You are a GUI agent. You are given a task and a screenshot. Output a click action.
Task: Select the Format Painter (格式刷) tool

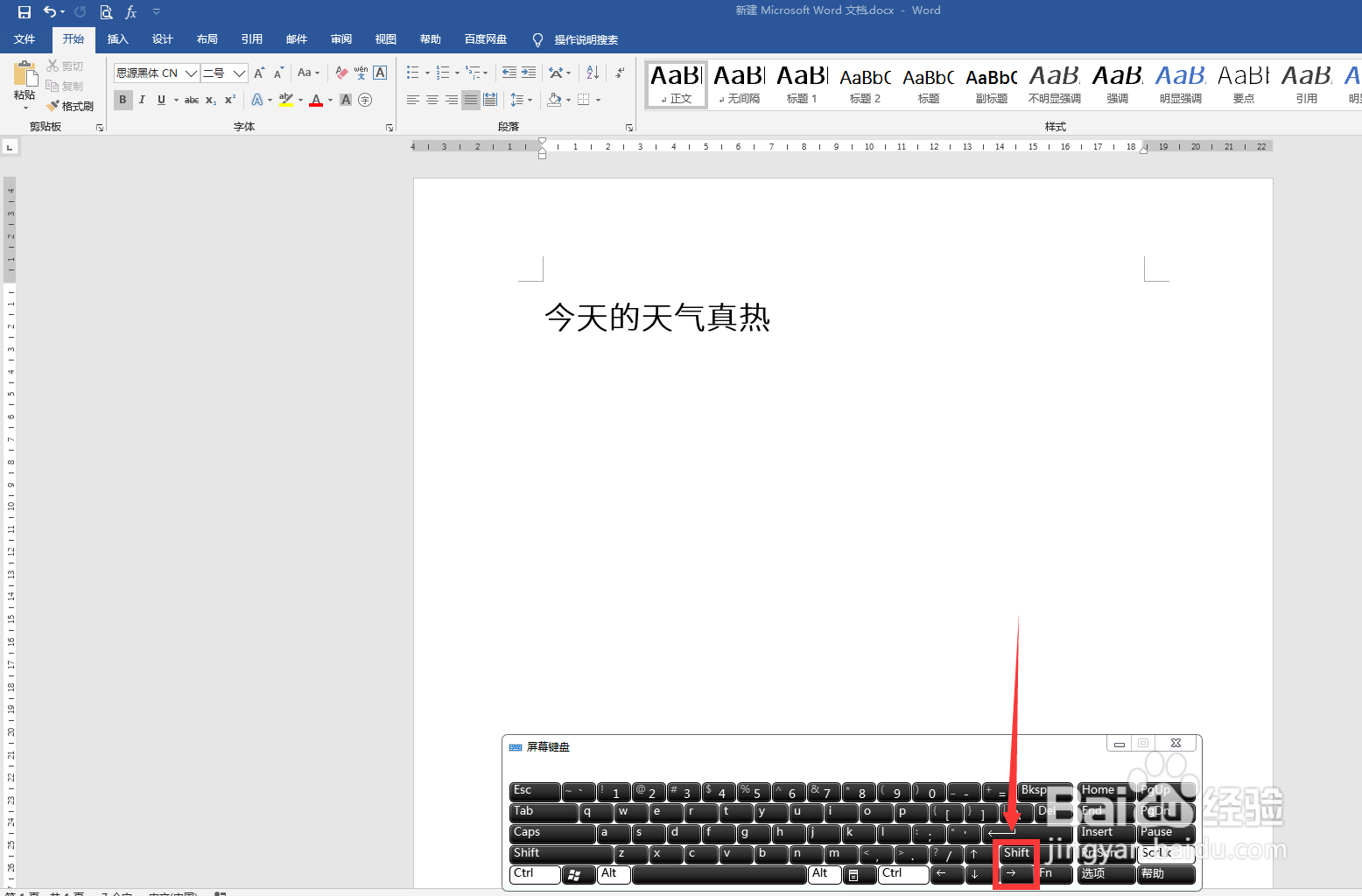pyautogui.click(x=71, y=105)
